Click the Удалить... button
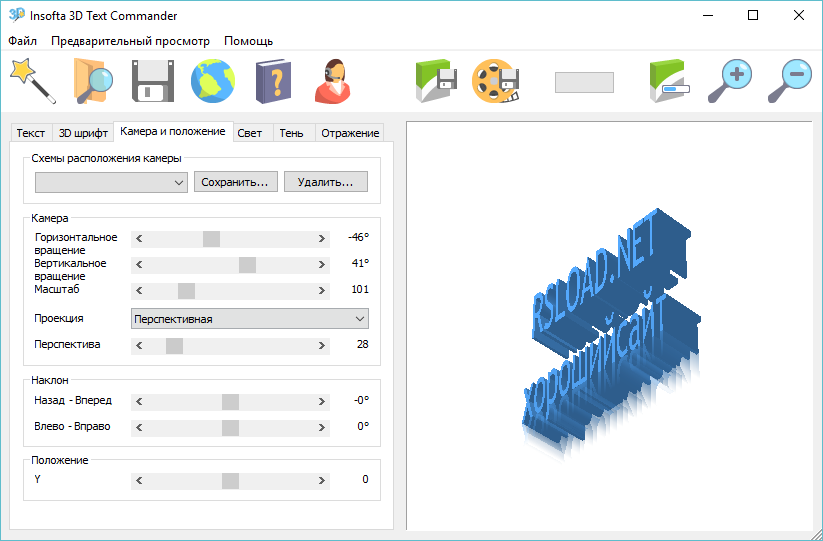The height and width of the screenshot is (541, 823). click(x=325, y=182)
